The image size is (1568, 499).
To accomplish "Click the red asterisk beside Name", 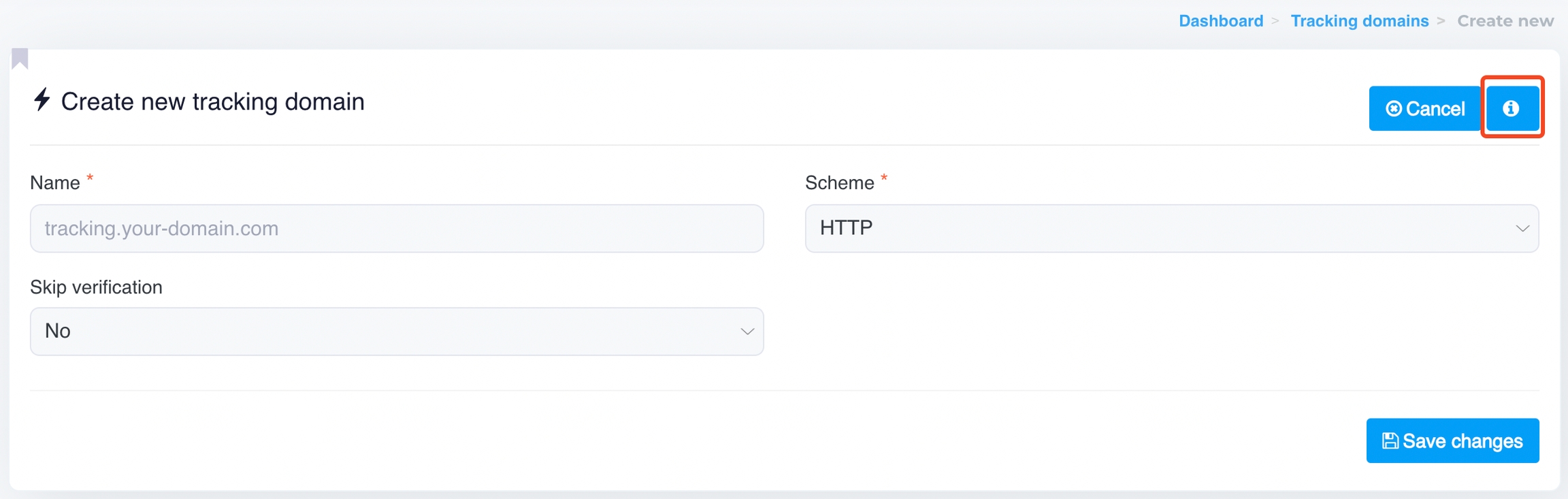I will (x=90, y=178).
